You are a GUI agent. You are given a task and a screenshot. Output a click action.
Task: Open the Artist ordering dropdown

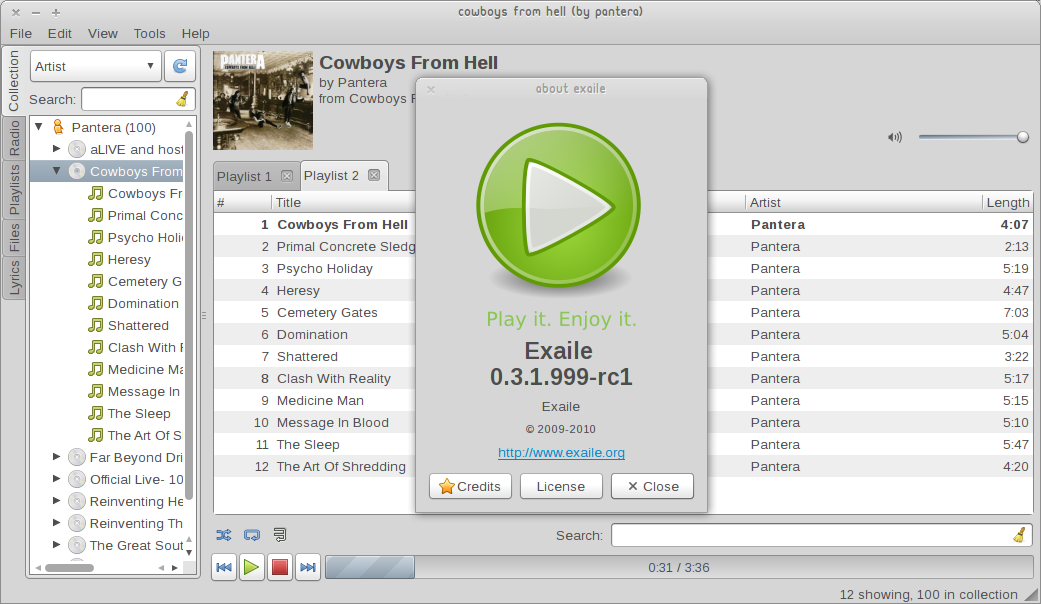[96, 66]
